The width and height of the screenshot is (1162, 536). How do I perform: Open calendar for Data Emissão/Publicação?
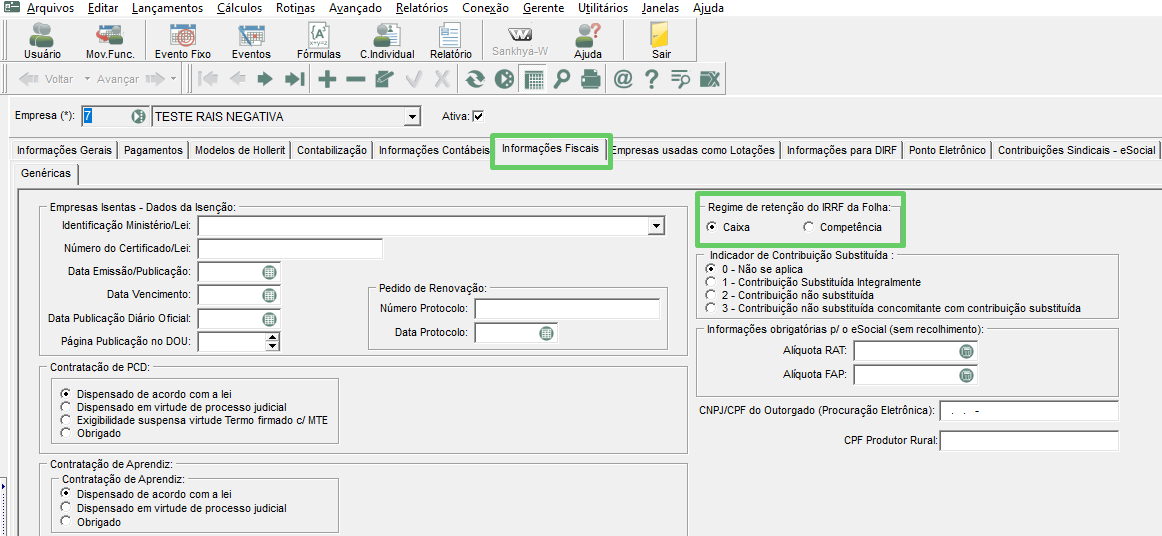click(x=269, y=271)
